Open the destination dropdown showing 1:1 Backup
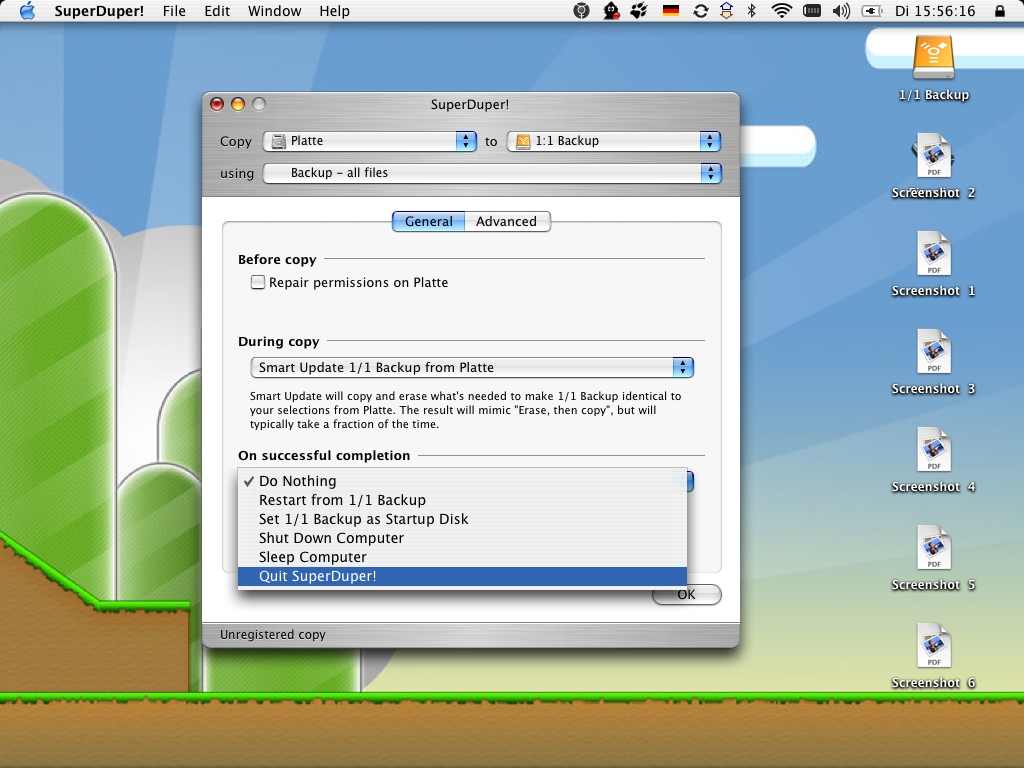1024x768 pixels. click(614, 141)
